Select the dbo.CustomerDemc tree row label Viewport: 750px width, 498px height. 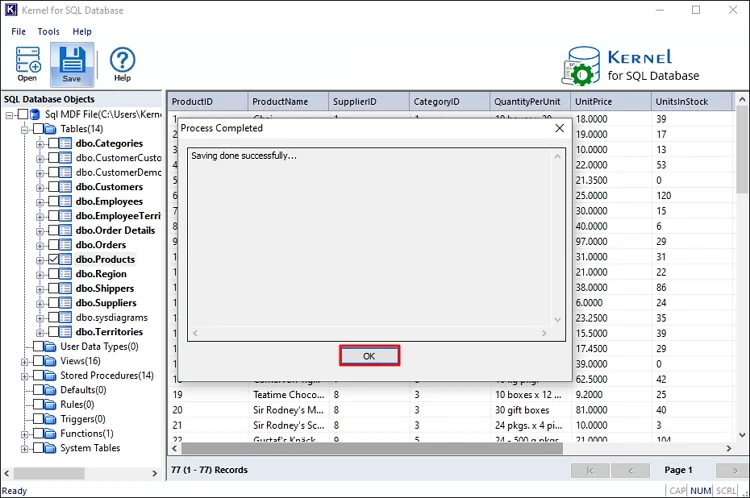(x=119, y=172)
